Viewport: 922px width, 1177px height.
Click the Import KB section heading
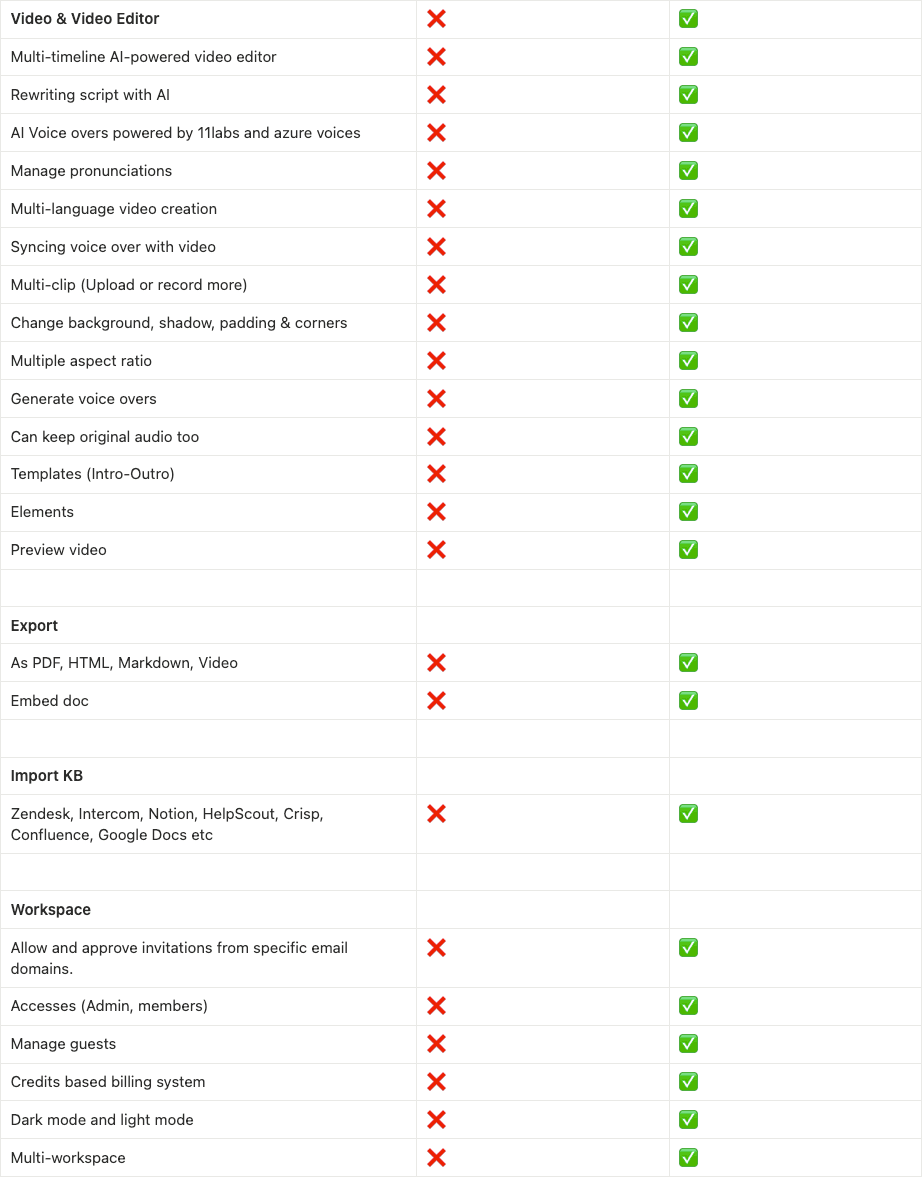coord(47,776)
